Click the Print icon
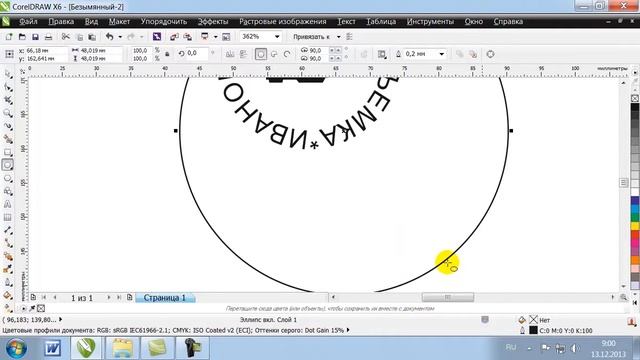640x360 pixels. coord(49,37)
